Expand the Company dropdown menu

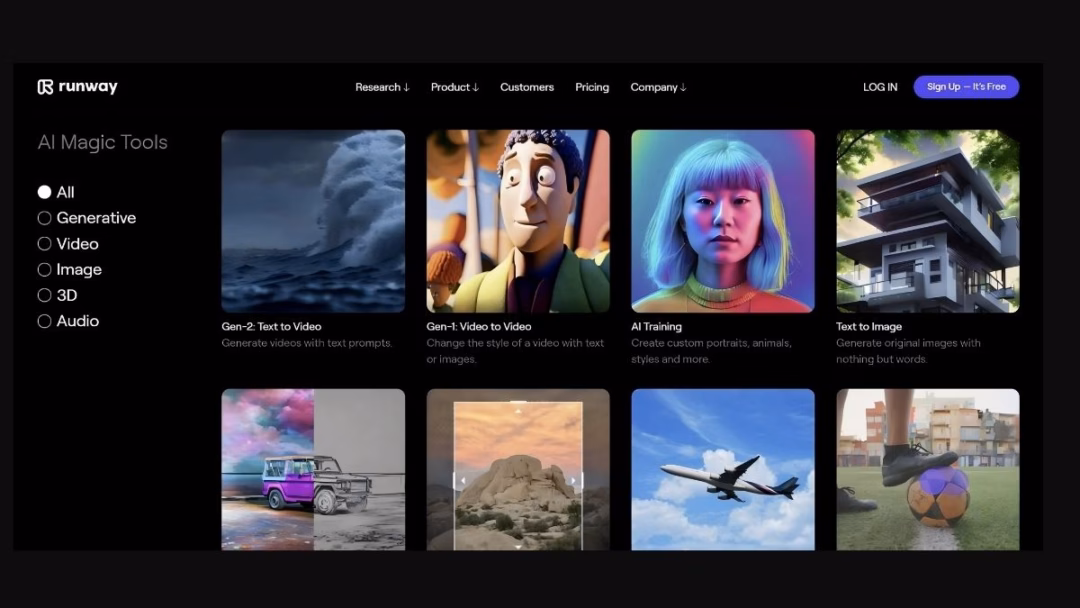[x=658, y=87]
